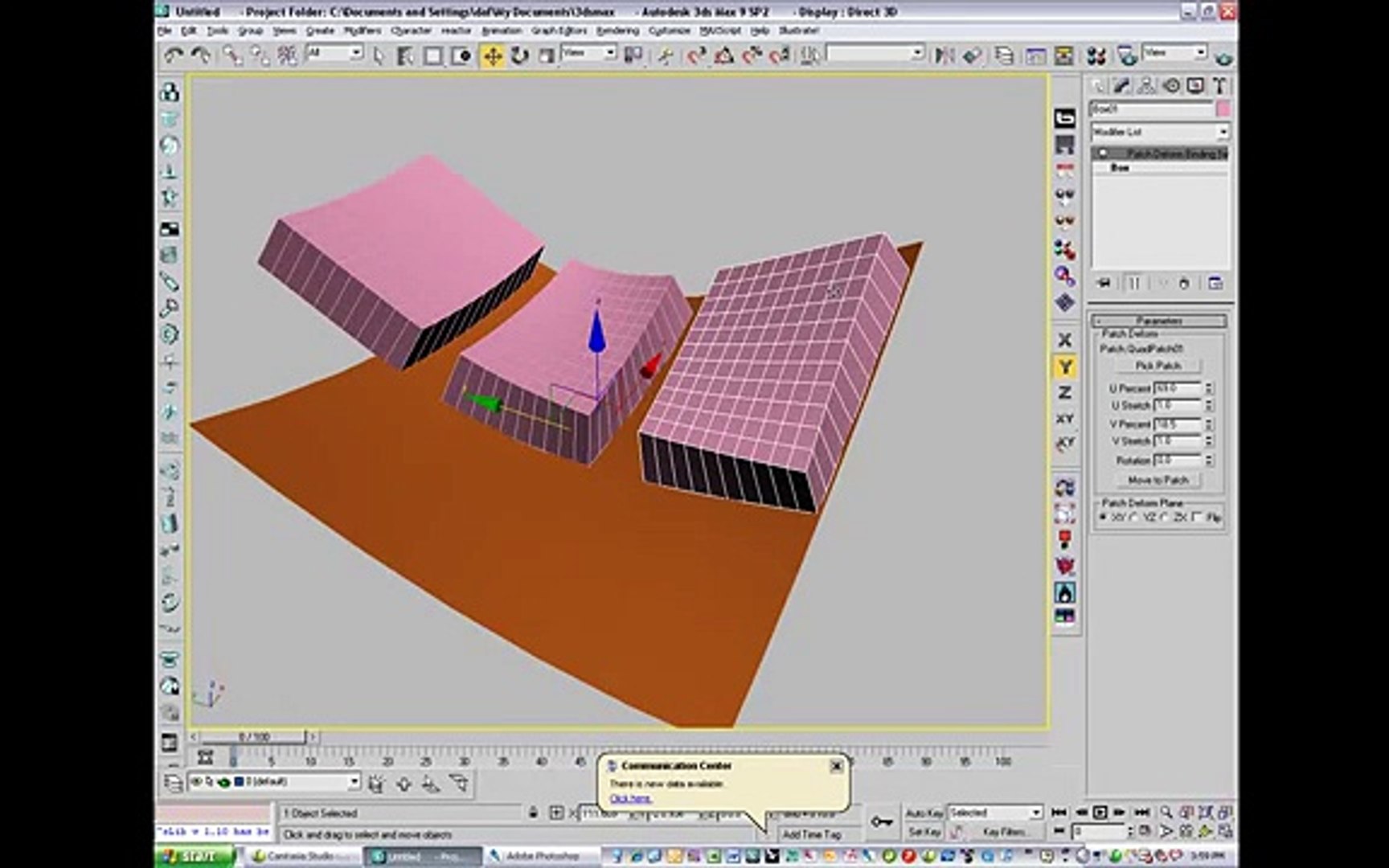Activate the Select and Link tool

coord(232,55)
